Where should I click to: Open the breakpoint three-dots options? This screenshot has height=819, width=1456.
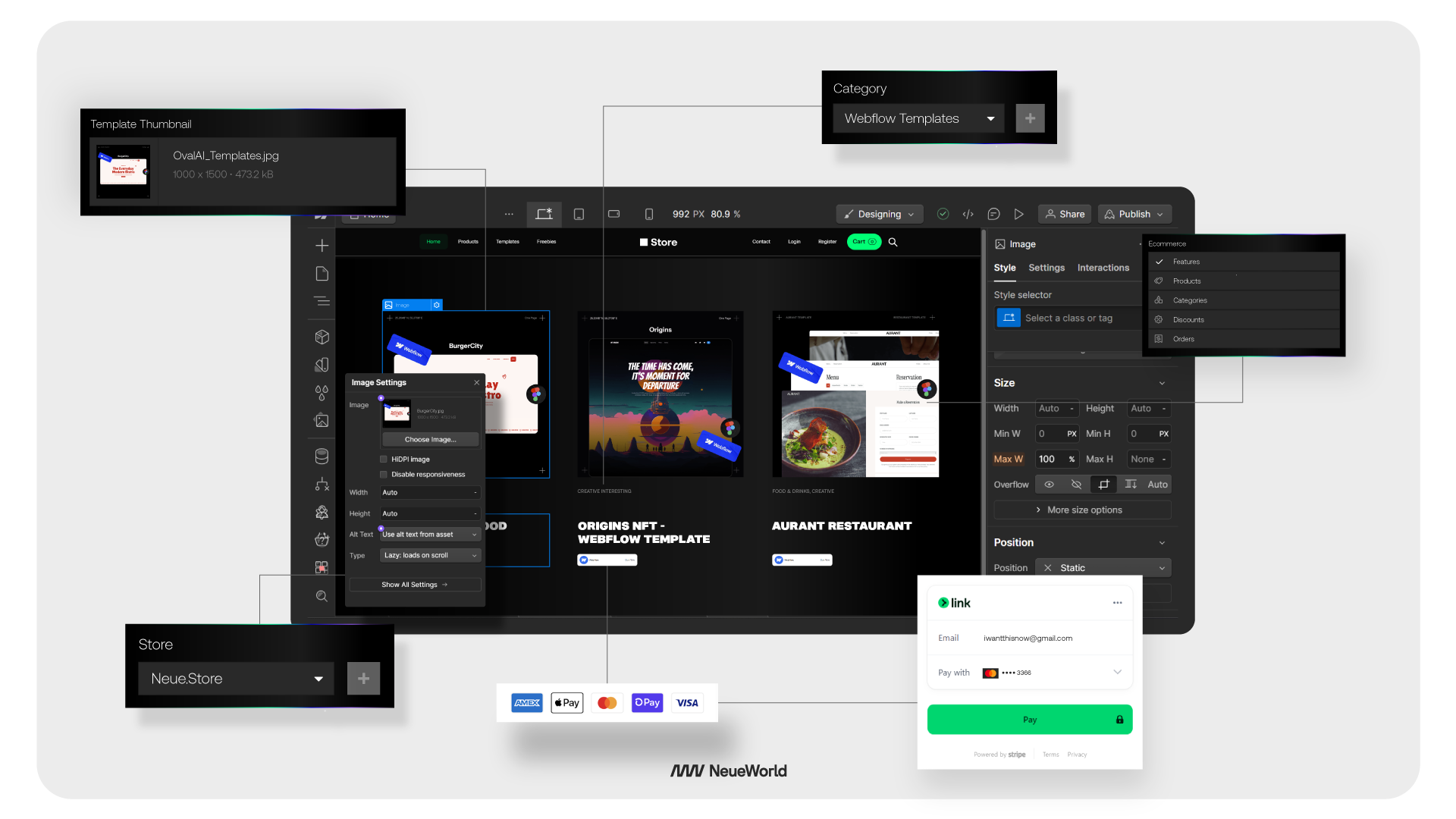pyautogui.click(x=509, y=214)
